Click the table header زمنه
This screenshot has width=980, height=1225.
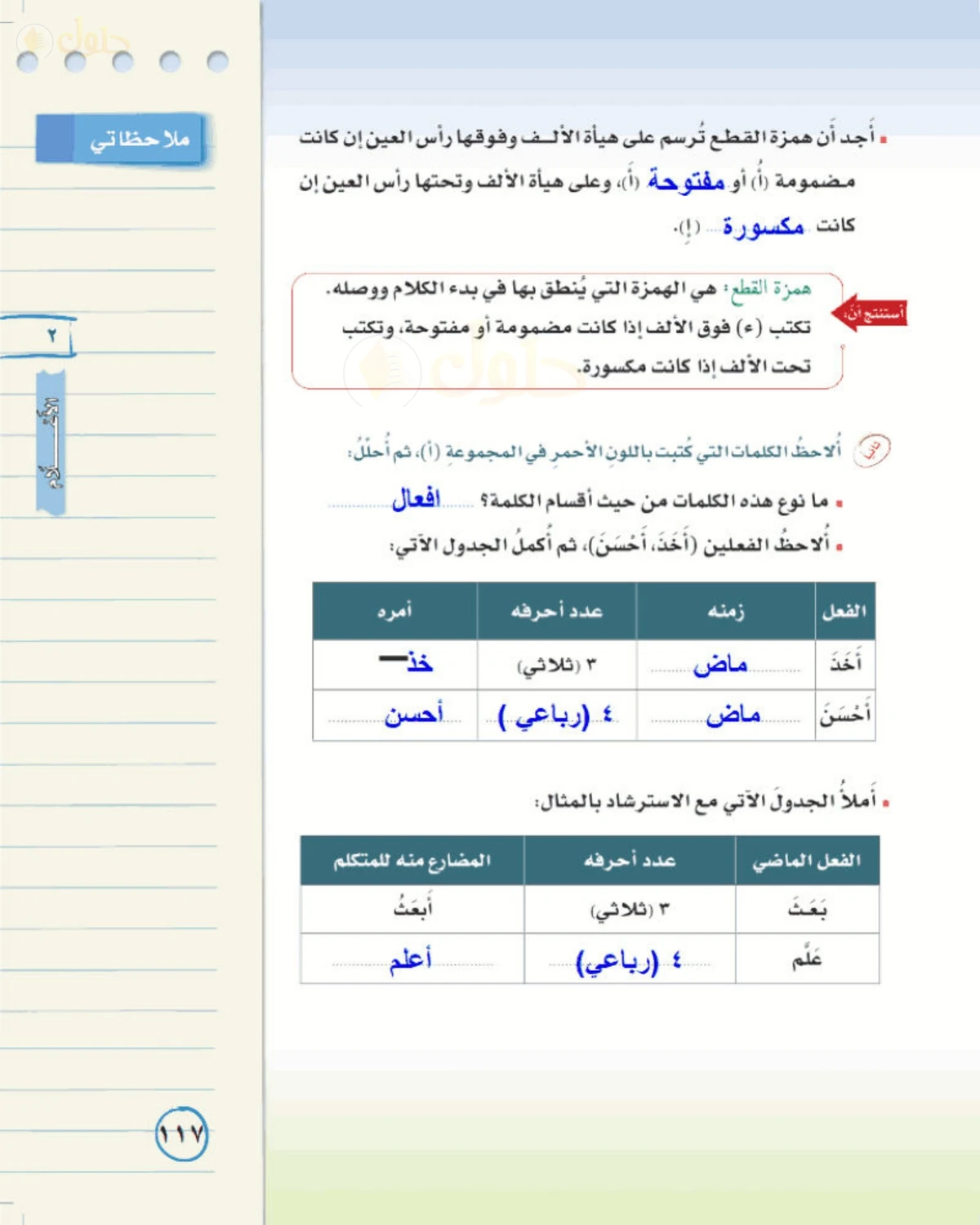tap(725, 611)
